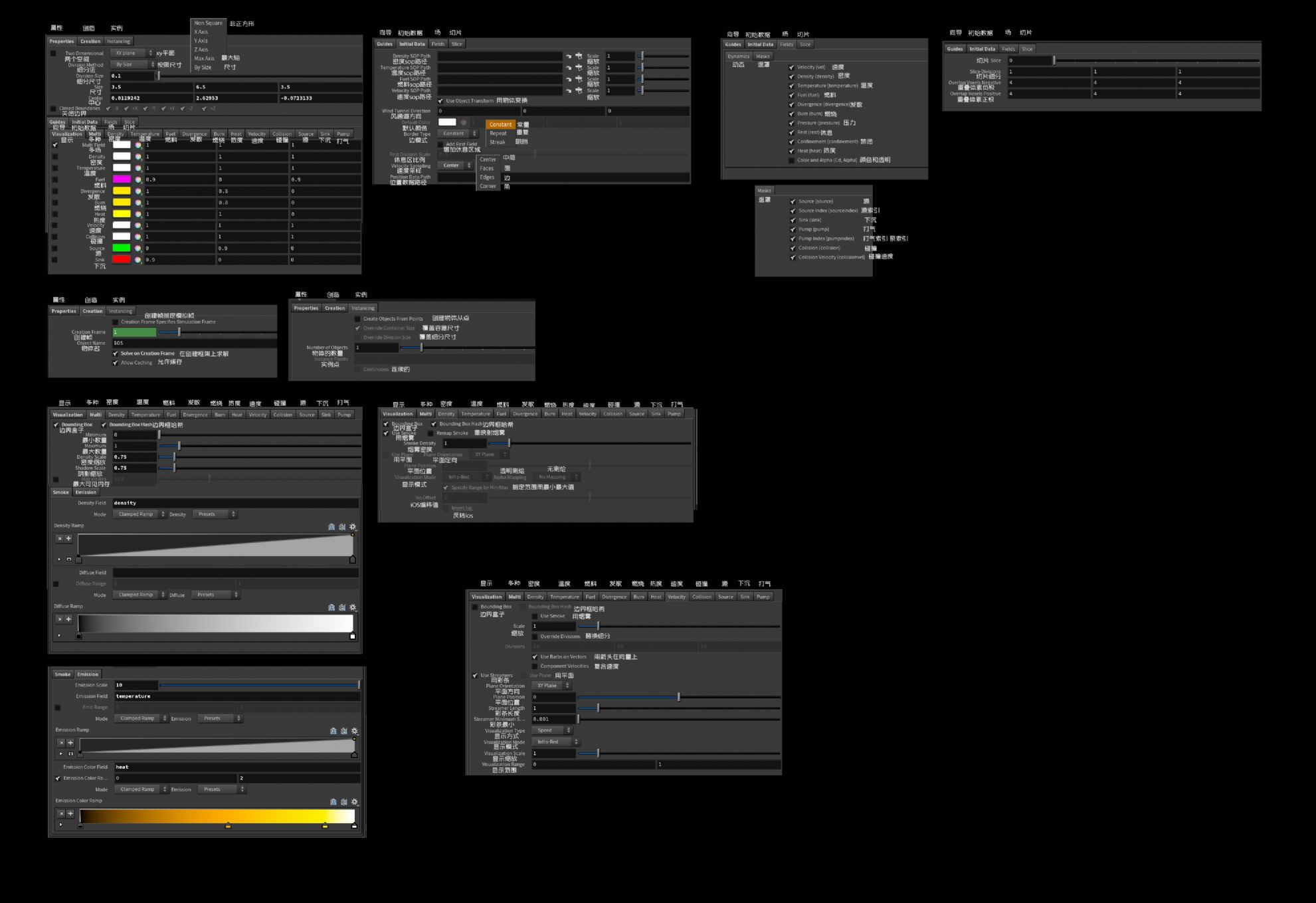This screenshot has height=903, width=1316.
Task: Enable Create Objects From Points checkbox
Action: (x=358, y=319)
